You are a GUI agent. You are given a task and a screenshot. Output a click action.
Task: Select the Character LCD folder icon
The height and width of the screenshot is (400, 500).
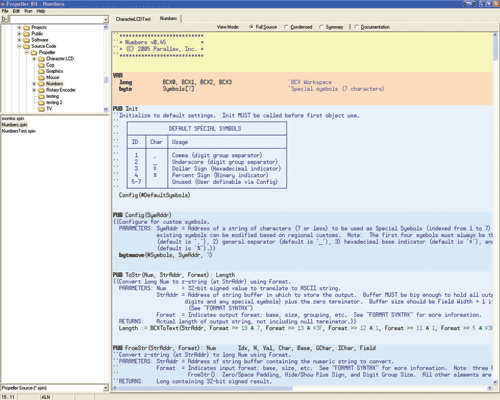tap(41, 59)
